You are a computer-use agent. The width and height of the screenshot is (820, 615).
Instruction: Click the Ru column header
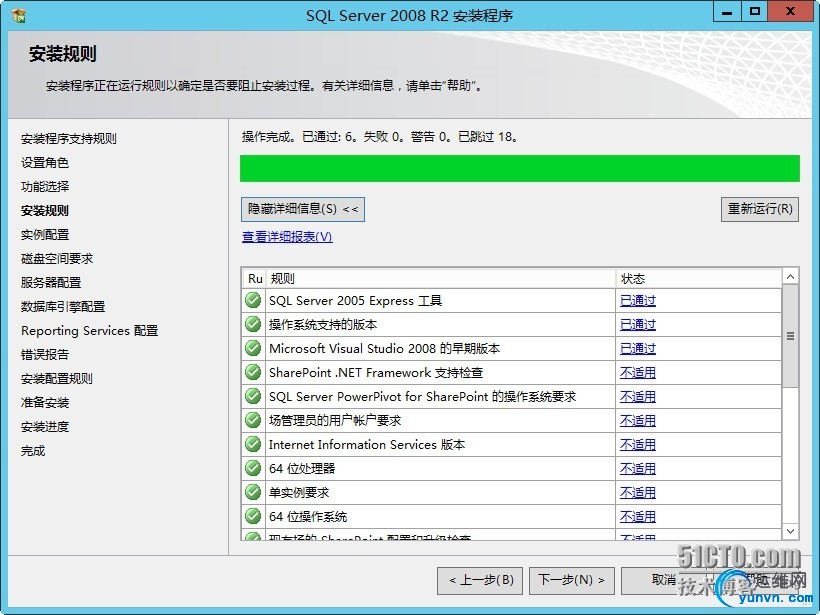point(255,279)
